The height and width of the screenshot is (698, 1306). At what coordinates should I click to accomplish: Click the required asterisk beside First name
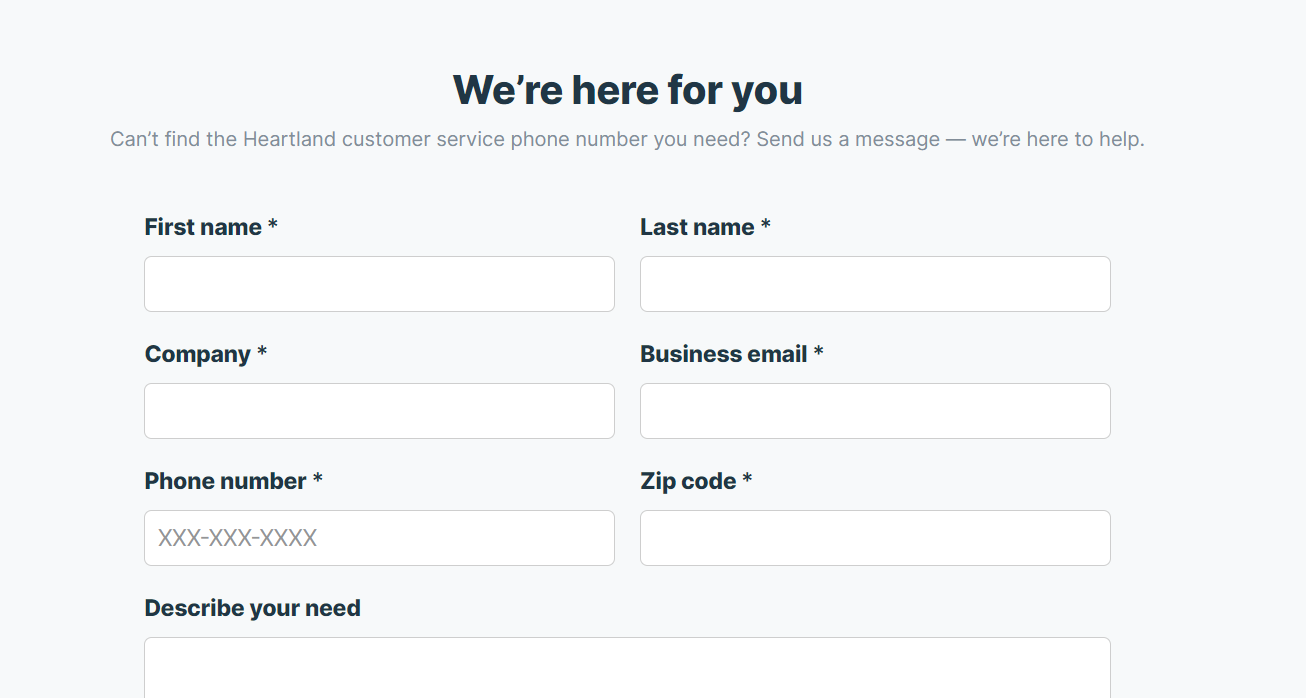(272, 226)
